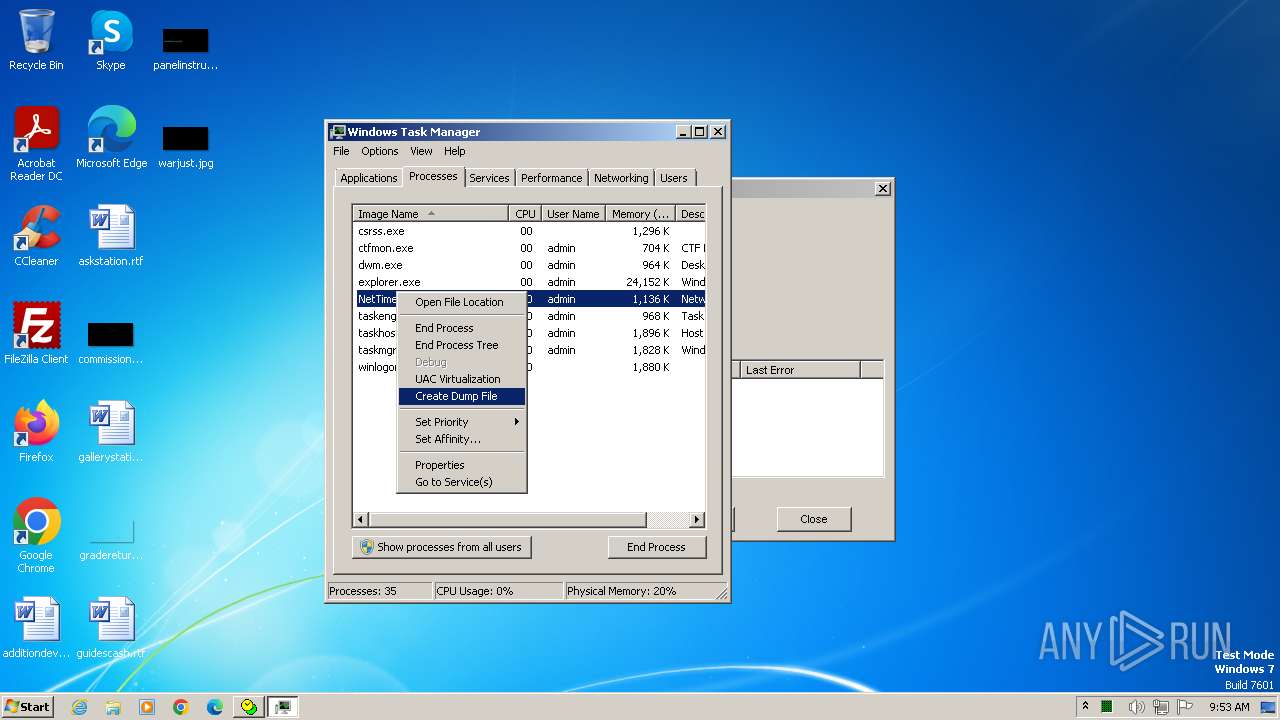Open additiondev... document icon
The height and width of the screenshot is (720, 1280).
pyautogui.click(x=36, y=628)
